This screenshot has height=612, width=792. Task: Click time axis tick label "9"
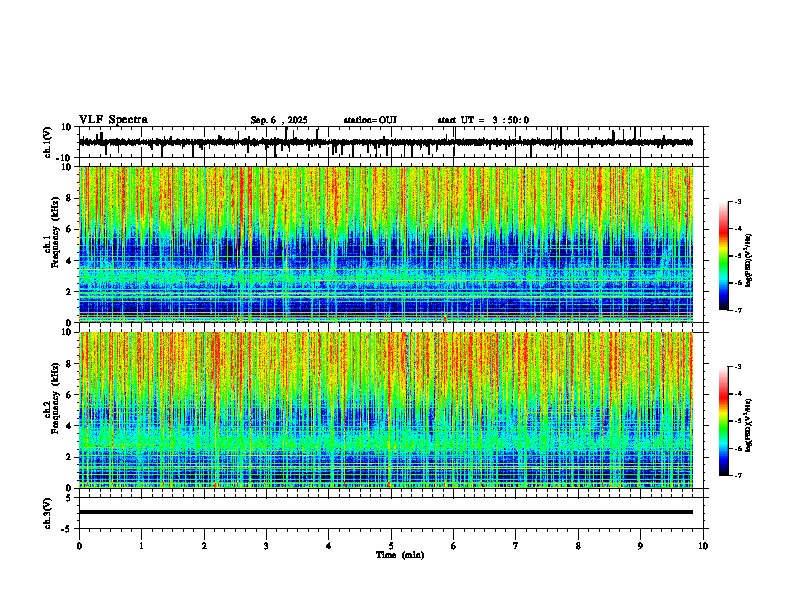point(640,546)
